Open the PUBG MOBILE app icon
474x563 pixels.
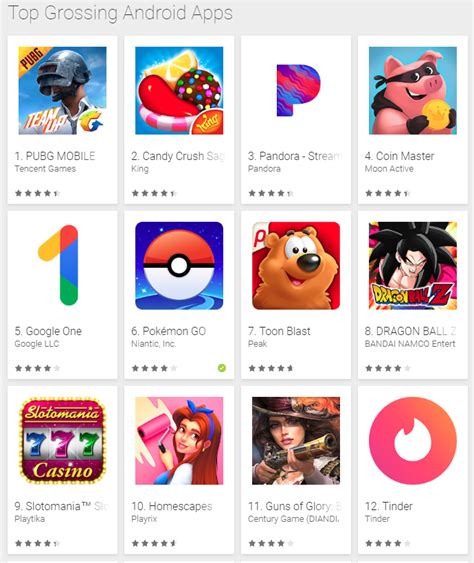pos(62,90)
